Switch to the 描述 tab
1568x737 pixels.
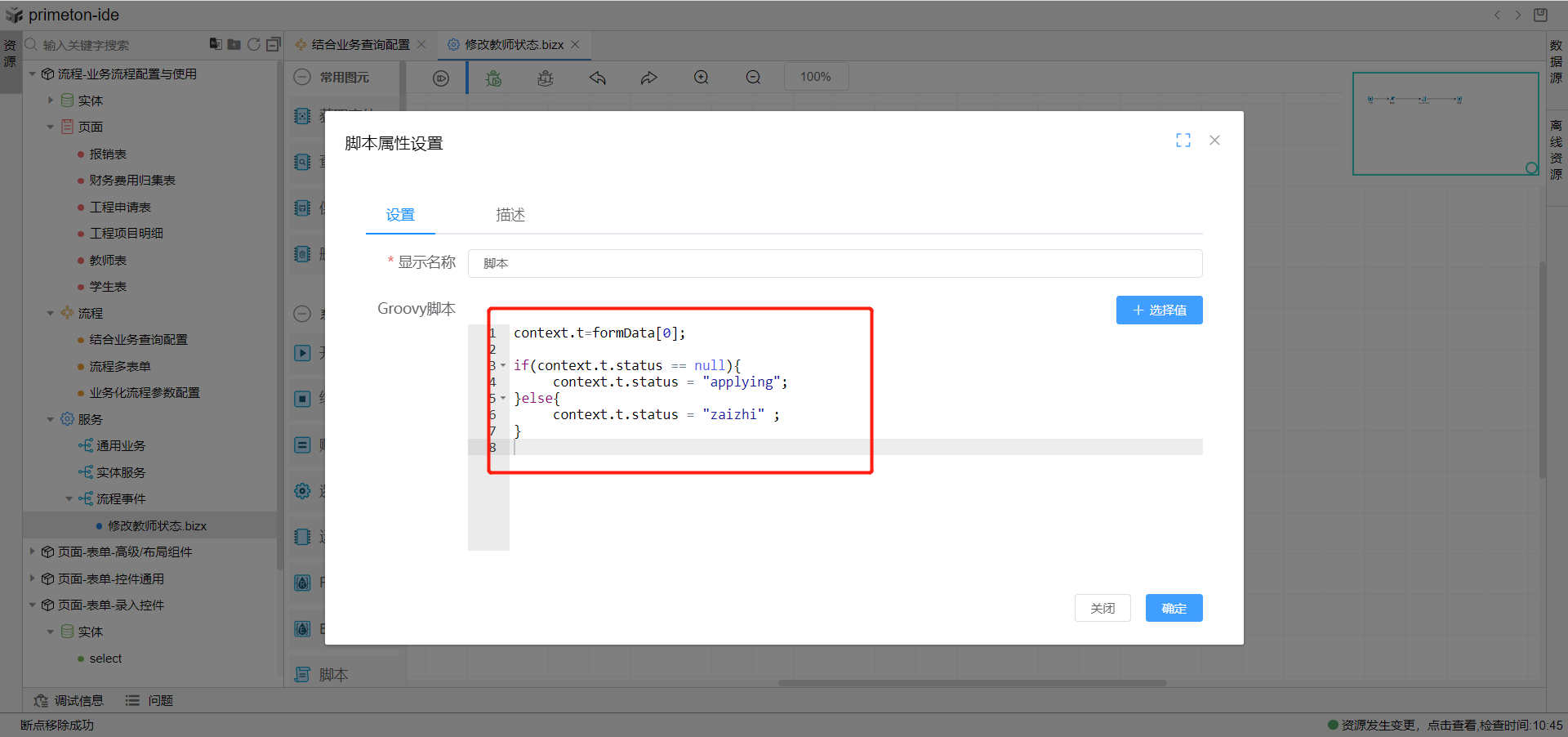(x=510, y=215)
